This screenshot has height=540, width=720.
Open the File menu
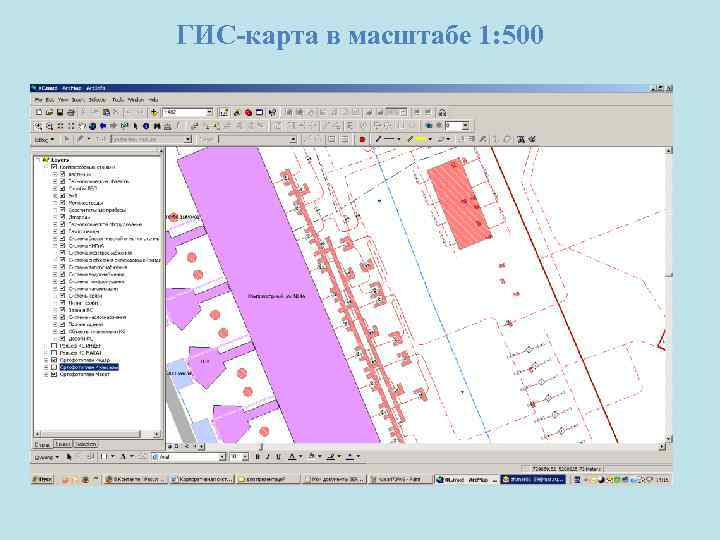pos(39,100)
